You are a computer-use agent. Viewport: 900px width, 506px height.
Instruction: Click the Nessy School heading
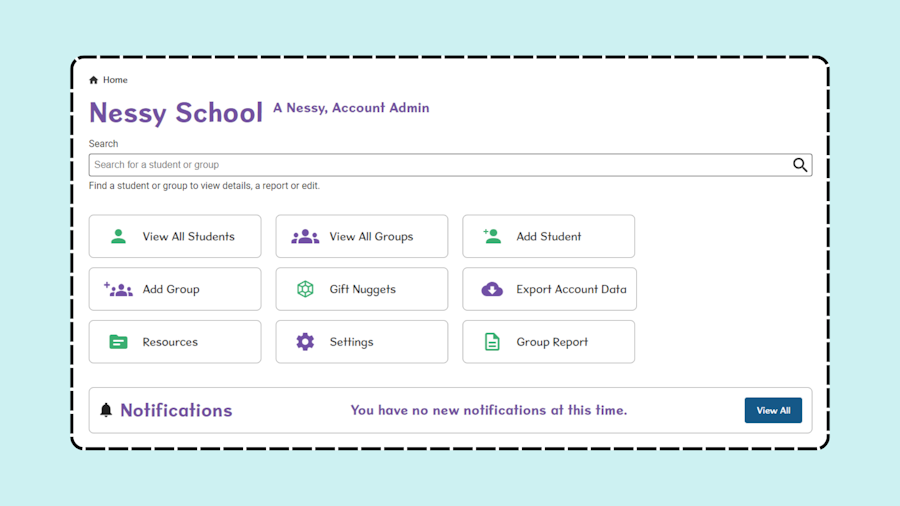pos(176,112)
